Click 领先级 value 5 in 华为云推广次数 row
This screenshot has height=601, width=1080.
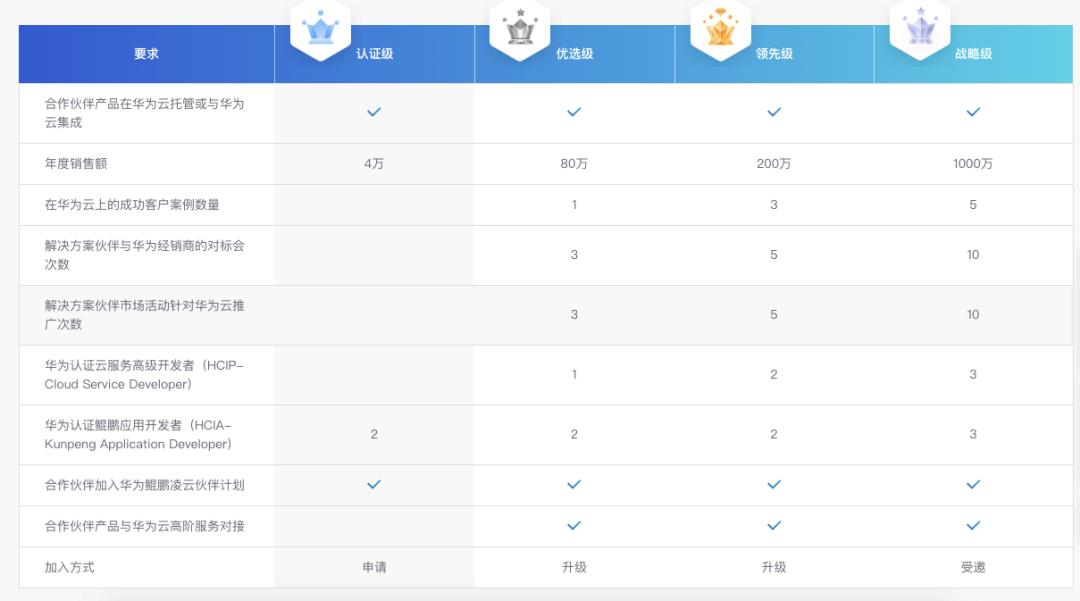pos(774,315)
